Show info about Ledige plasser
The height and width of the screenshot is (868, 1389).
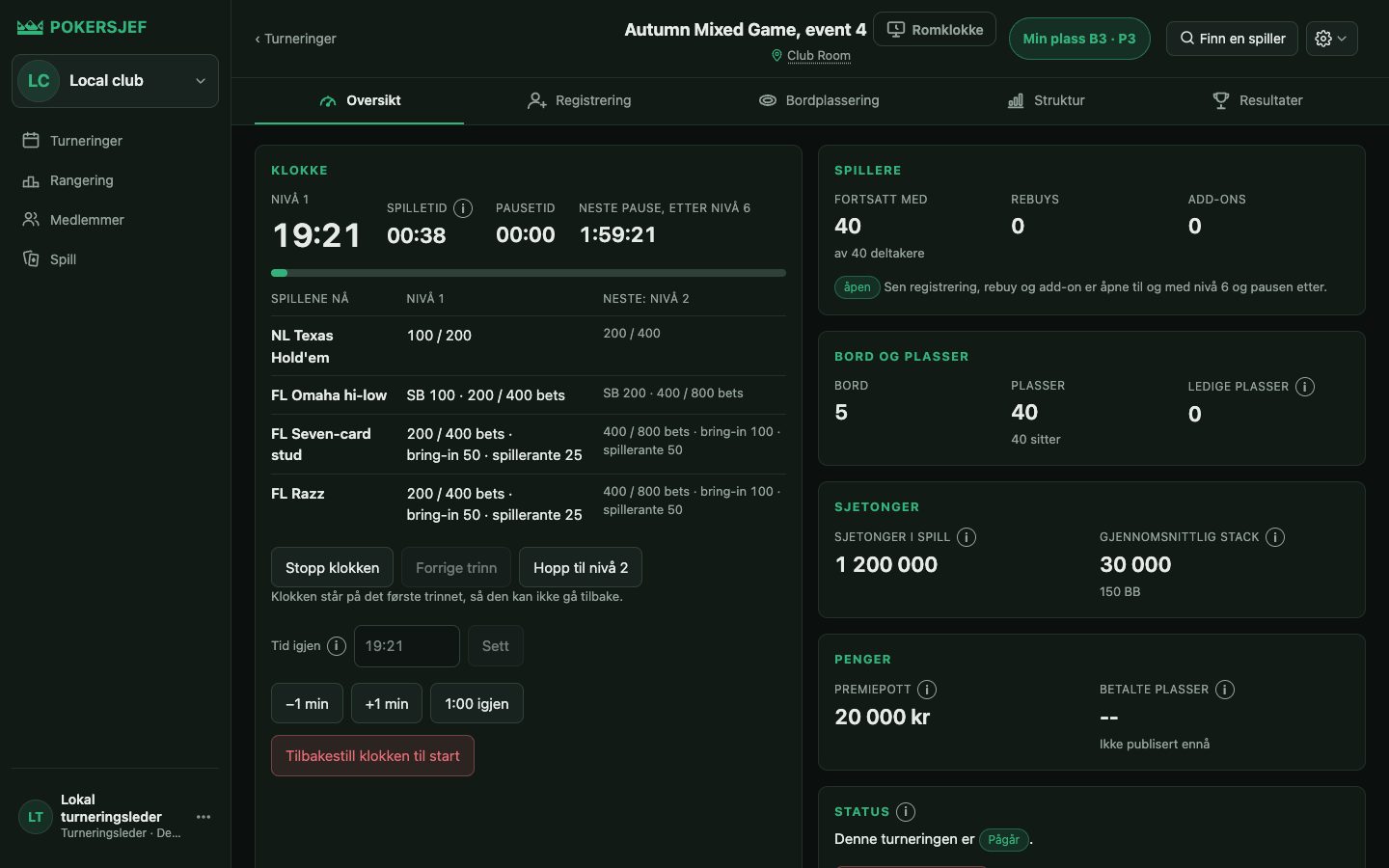tap(1305, 387)
